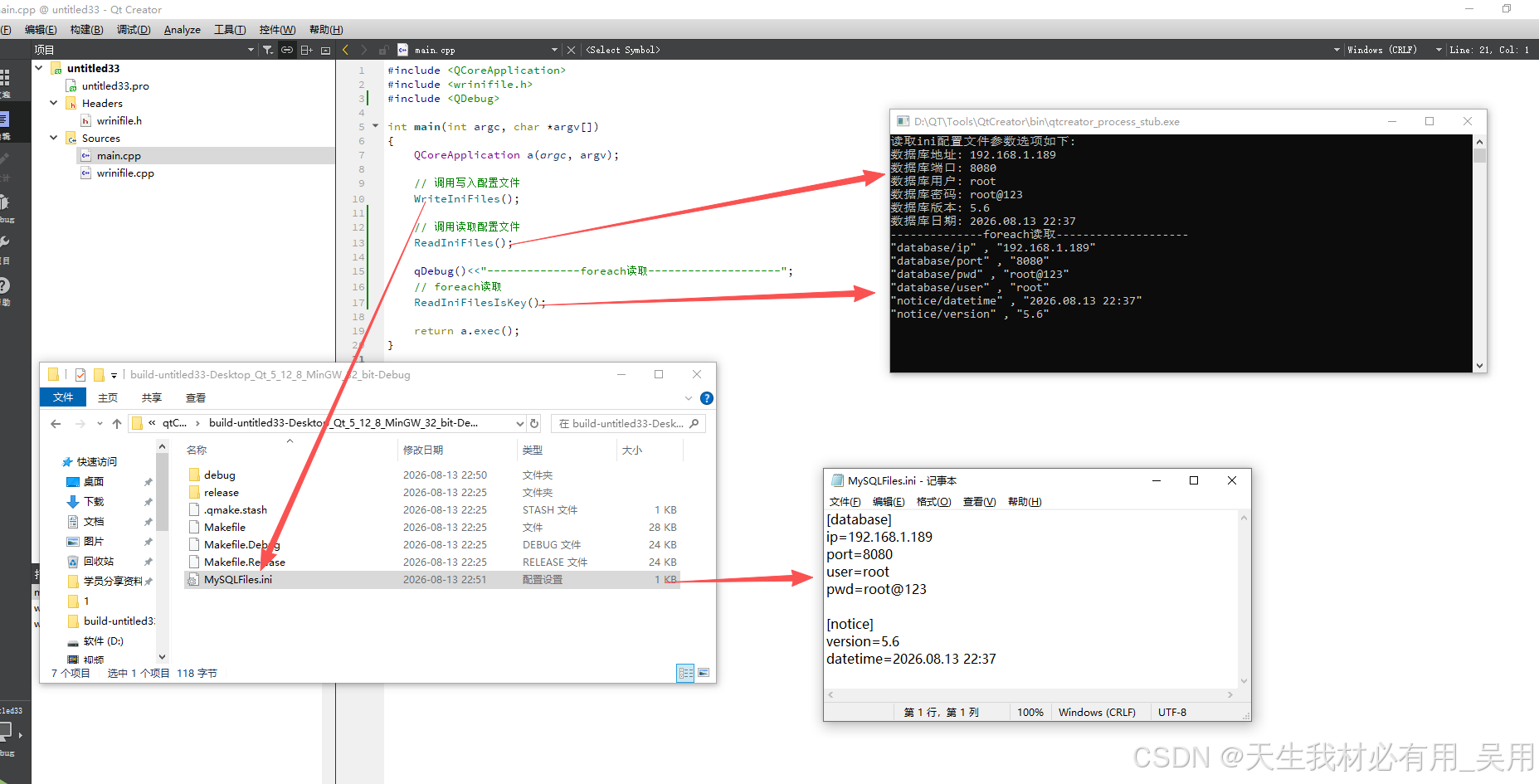Click Explorer refresh icon

[x=534, y=423]
